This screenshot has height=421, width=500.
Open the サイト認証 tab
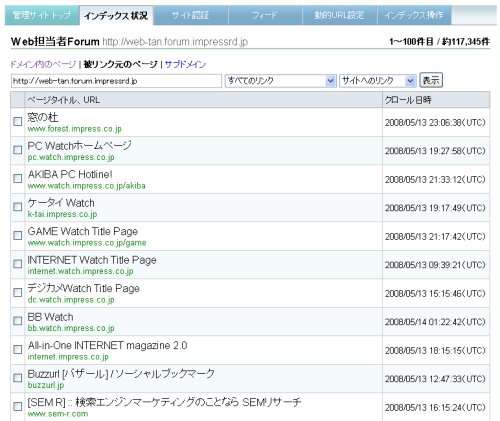click(191, 15)
